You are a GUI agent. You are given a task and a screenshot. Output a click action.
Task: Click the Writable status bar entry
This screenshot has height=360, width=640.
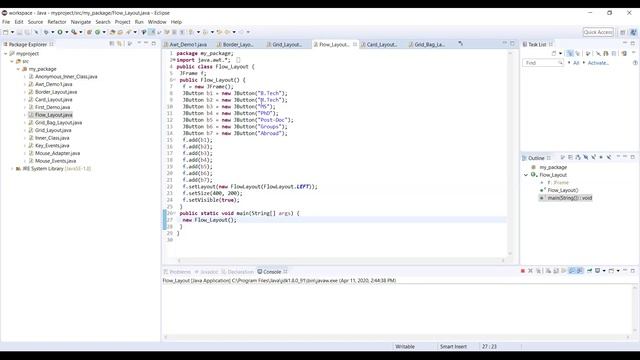[405, 347]
